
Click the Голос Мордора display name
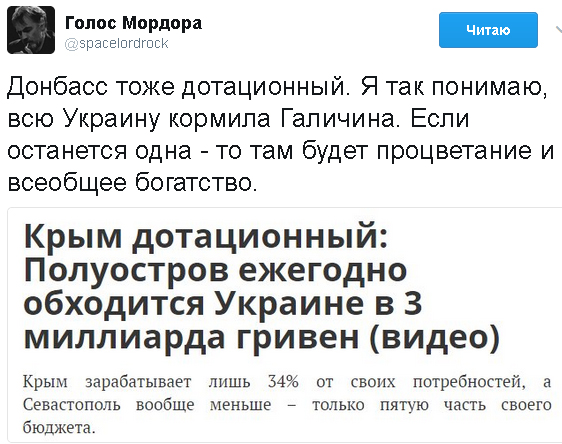pos(133,23)
